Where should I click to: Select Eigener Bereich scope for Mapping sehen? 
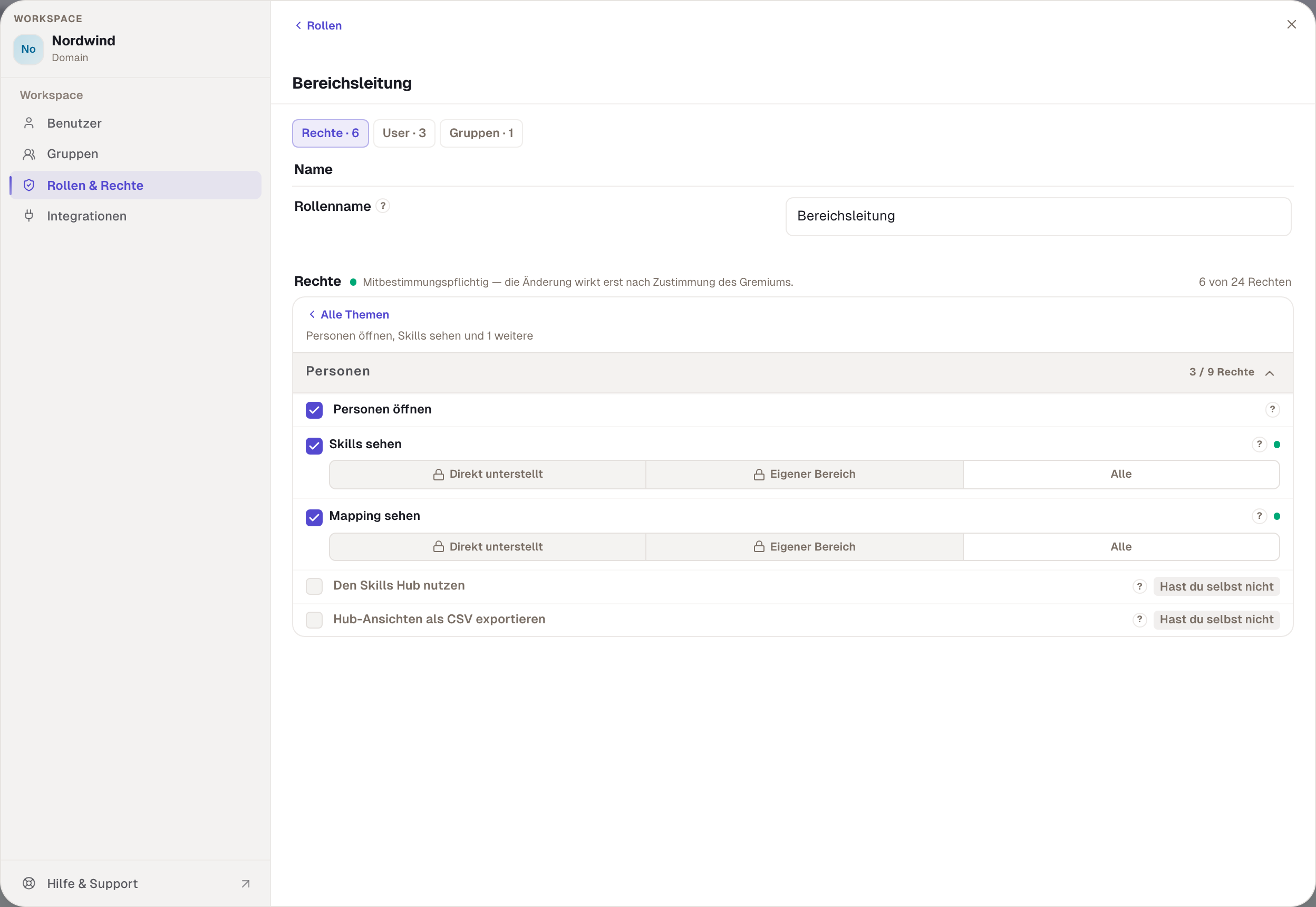[804, 547]
